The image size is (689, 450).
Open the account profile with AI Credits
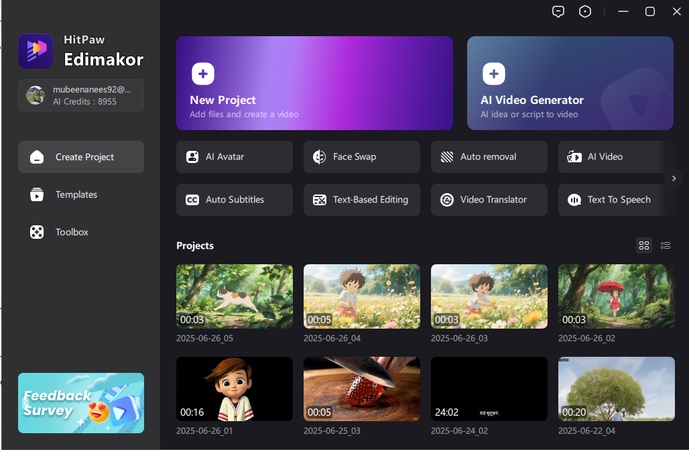81,95
